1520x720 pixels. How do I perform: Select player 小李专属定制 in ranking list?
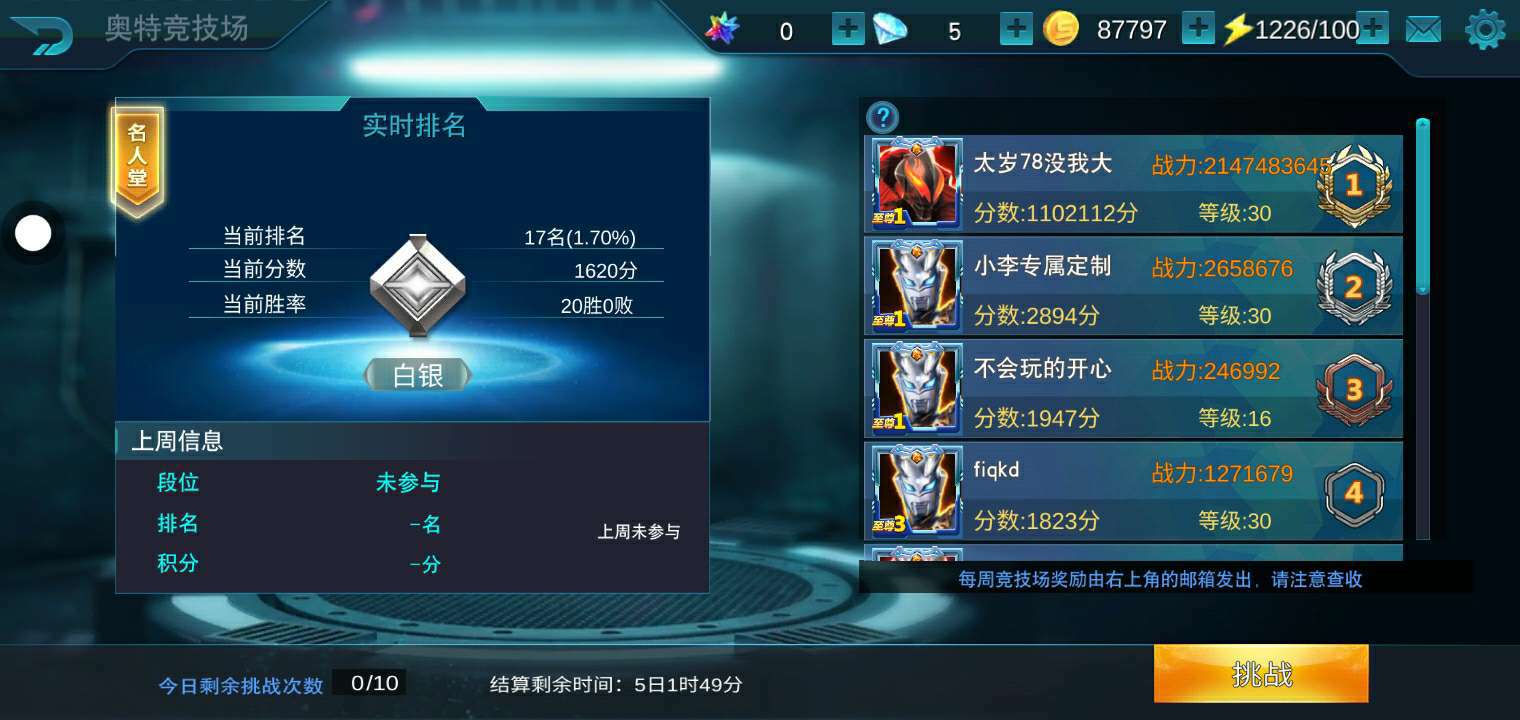point(1133,286)
